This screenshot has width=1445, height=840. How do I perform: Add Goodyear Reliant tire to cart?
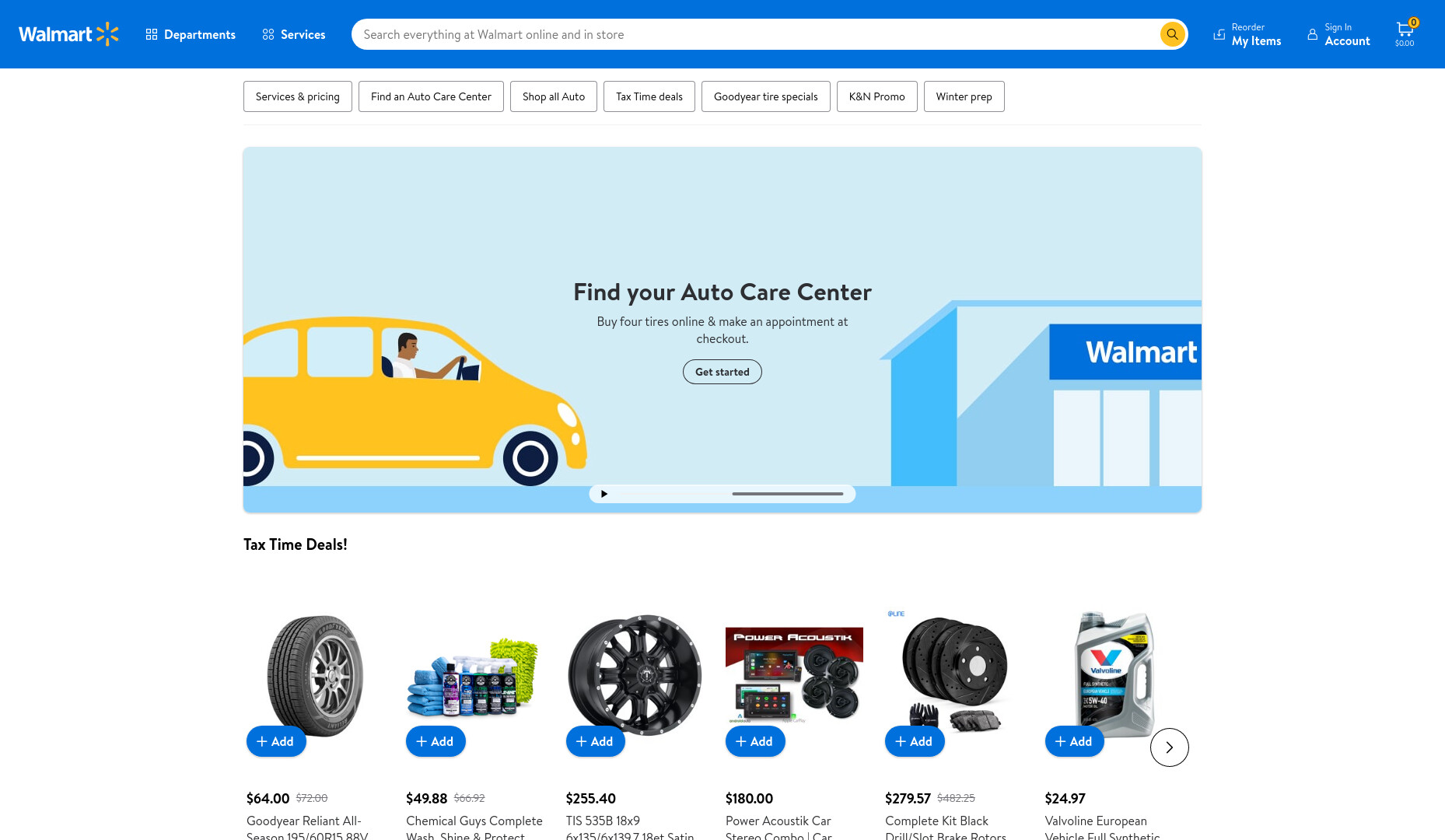[276, 741]
